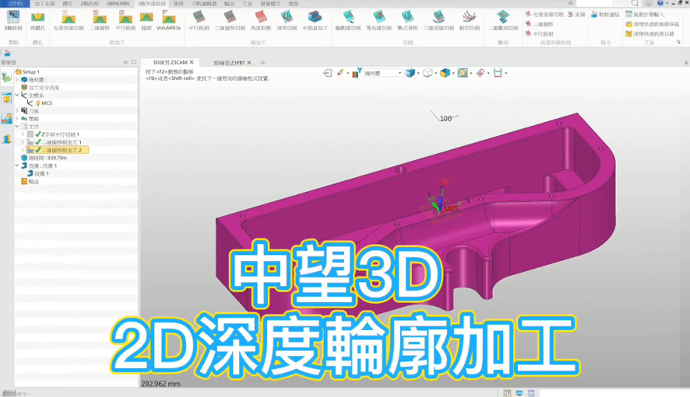
Task: Open the user manager icon in sidebar
Action: 6,139
